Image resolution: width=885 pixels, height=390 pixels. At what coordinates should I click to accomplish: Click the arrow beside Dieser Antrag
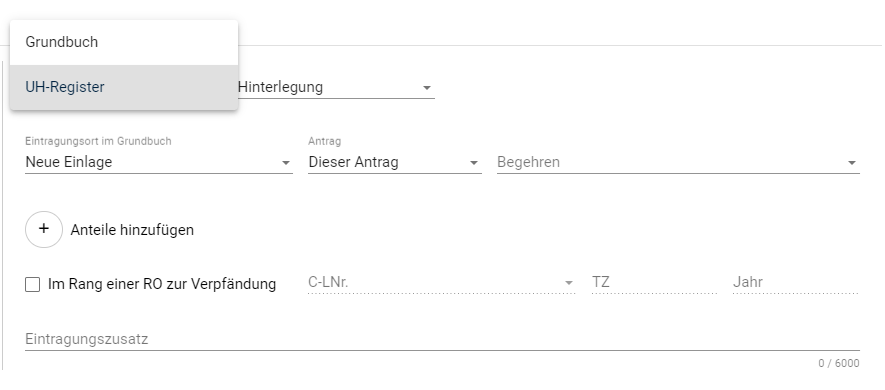(x=474, y=163)
